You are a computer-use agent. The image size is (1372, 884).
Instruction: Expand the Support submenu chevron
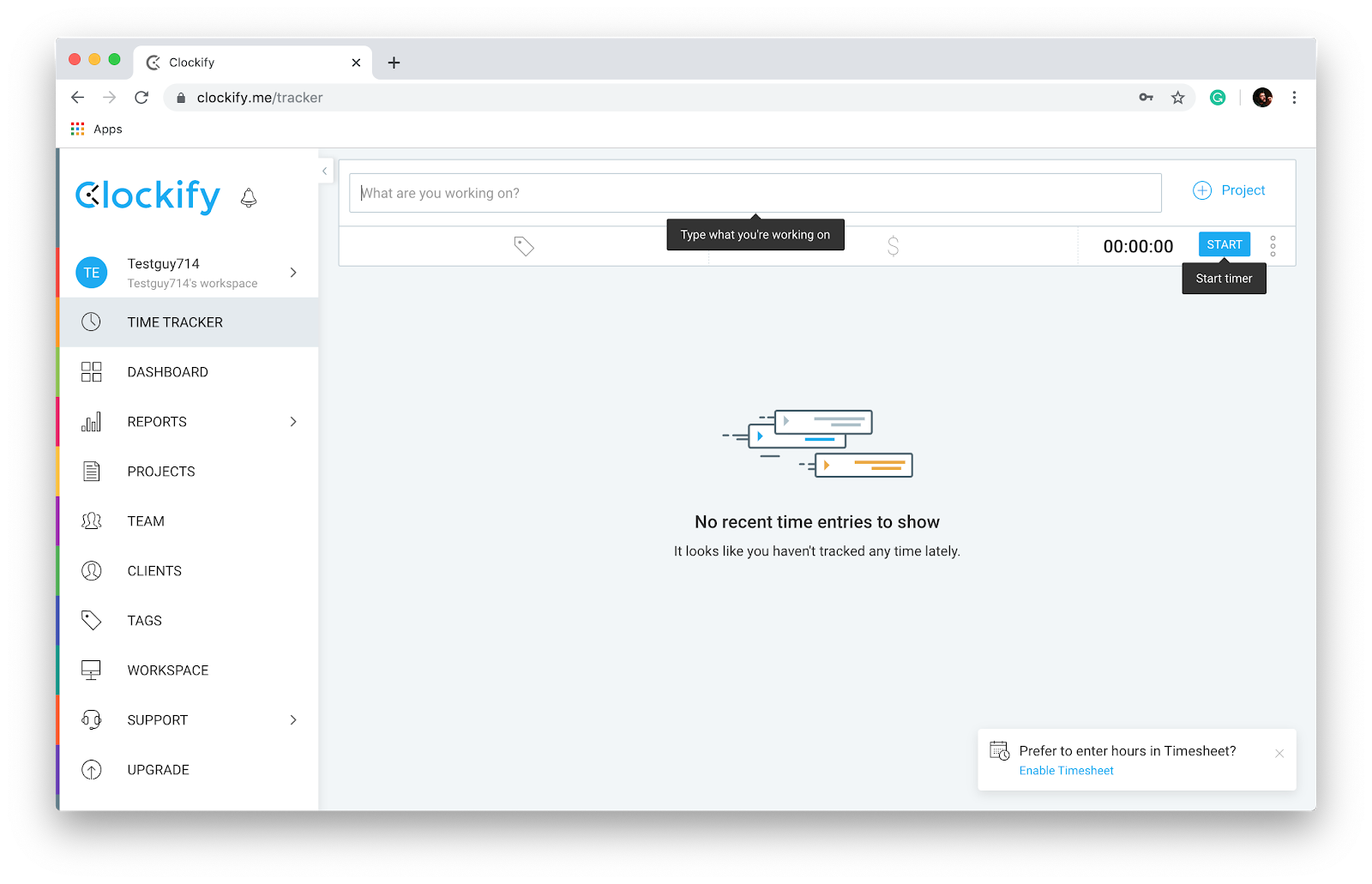[x=293, y=720]
